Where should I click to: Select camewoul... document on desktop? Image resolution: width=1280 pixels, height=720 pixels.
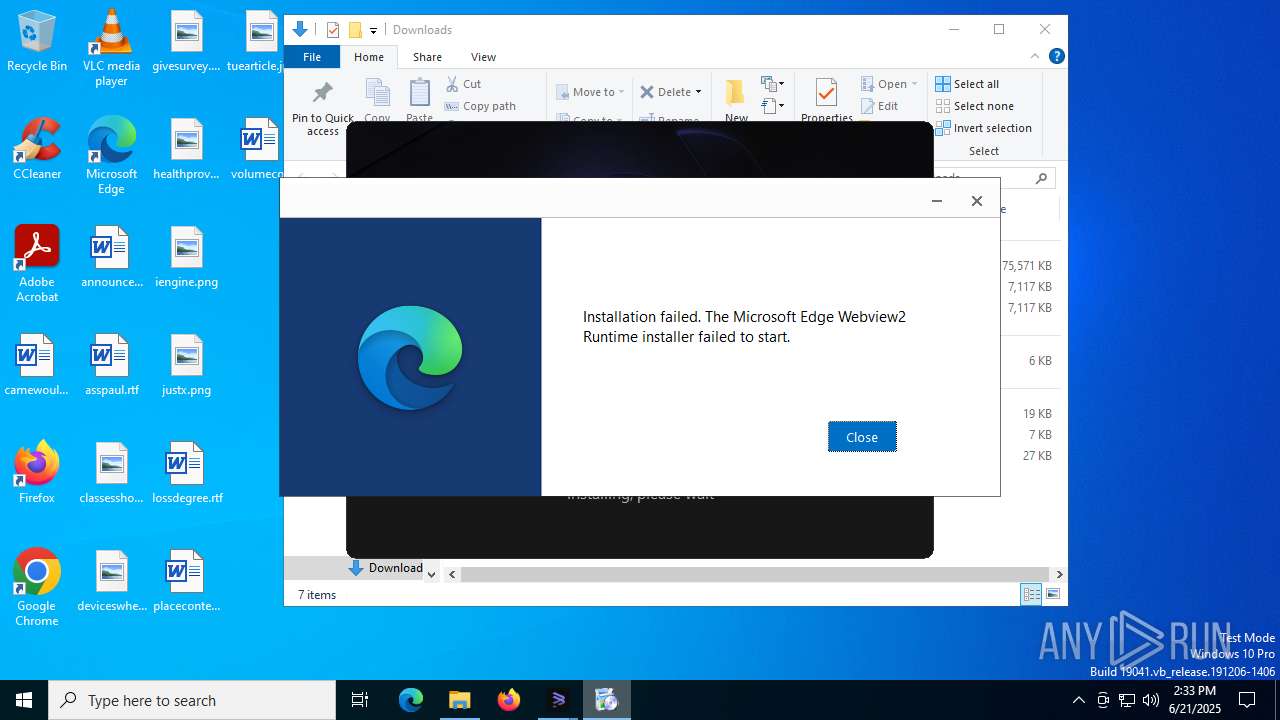tap(37, 365)
